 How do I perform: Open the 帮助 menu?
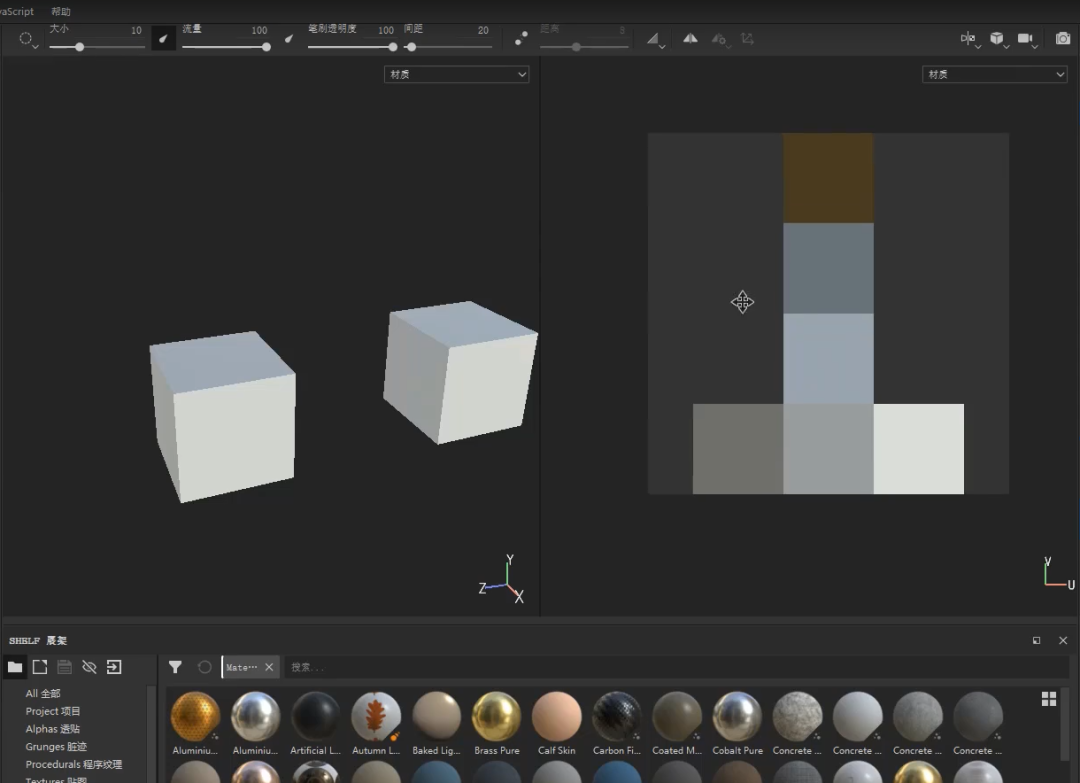(60, 11)
